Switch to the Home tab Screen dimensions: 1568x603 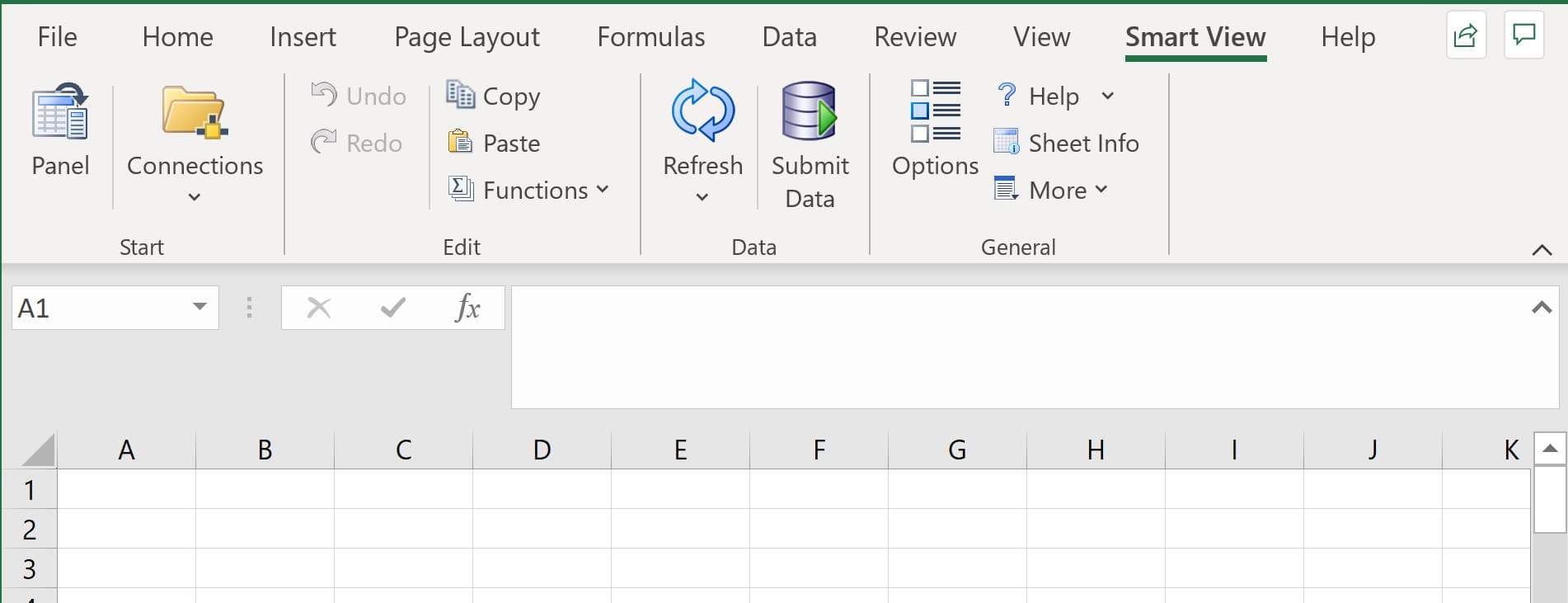click(177, 36)
